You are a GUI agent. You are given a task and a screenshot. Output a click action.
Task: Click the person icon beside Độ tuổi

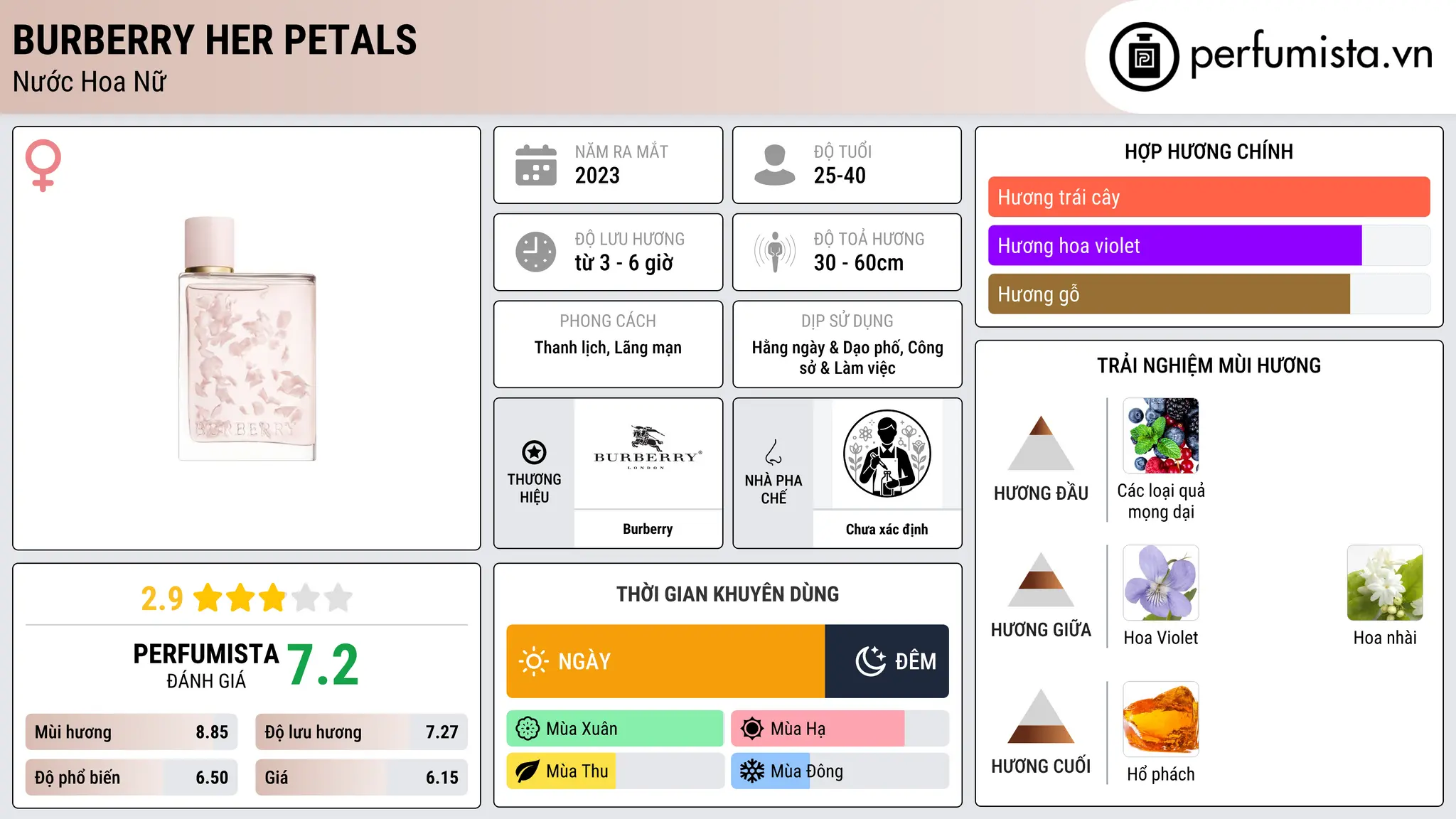pos(774,165)
